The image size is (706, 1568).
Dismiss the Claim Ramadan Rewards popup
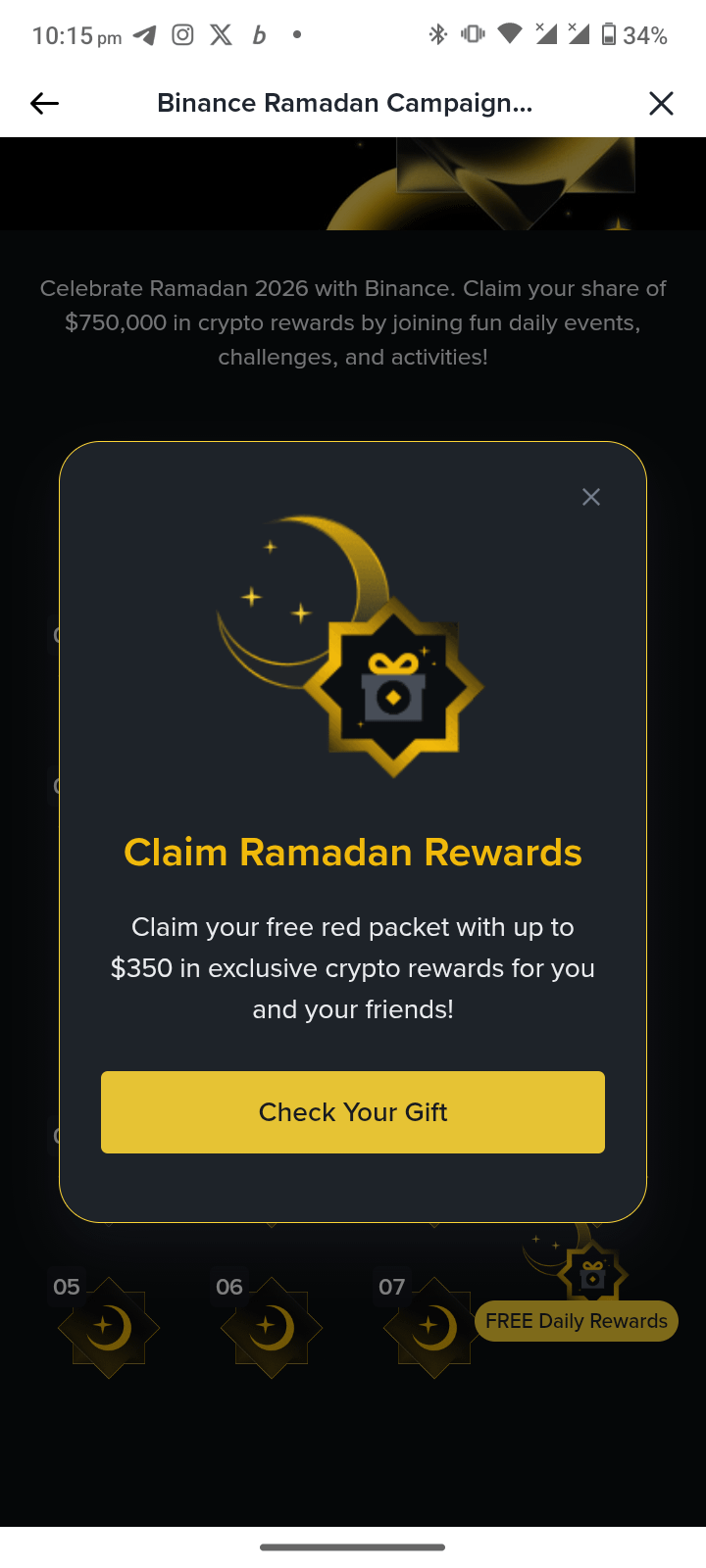pos(590,497)
